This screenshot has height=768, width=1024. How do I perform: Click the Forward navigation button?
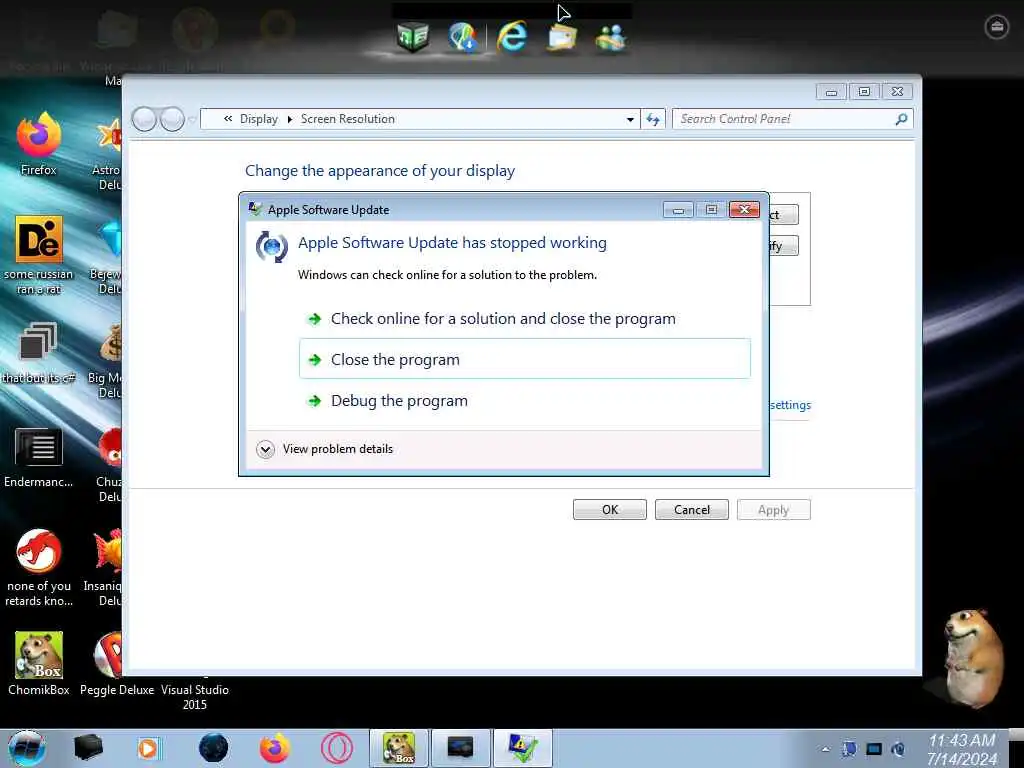172,120
